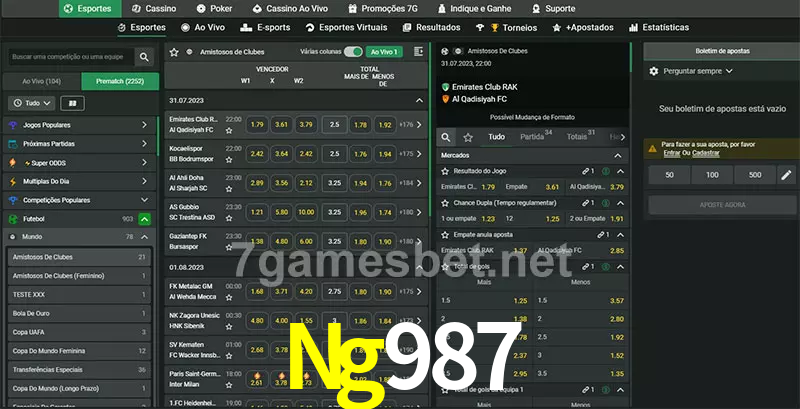Select the Ao Vivo (104) filter
Image resolution: width=800 pixels, height=409 pixels.
pyautogui.click(x=41, y=81)
